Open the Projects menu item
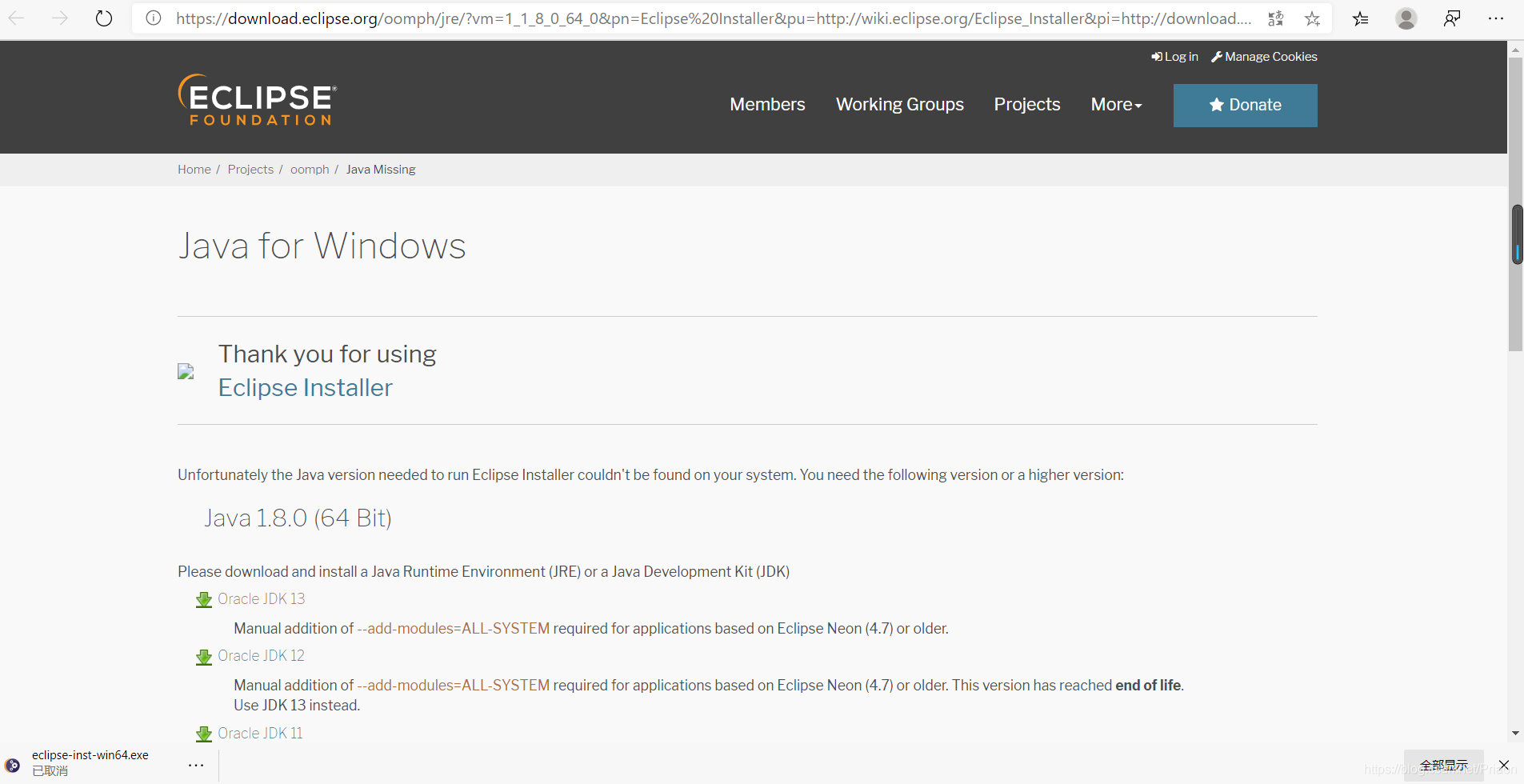Viewport: 1524px width, 784px height. (x=1027, y=105)
